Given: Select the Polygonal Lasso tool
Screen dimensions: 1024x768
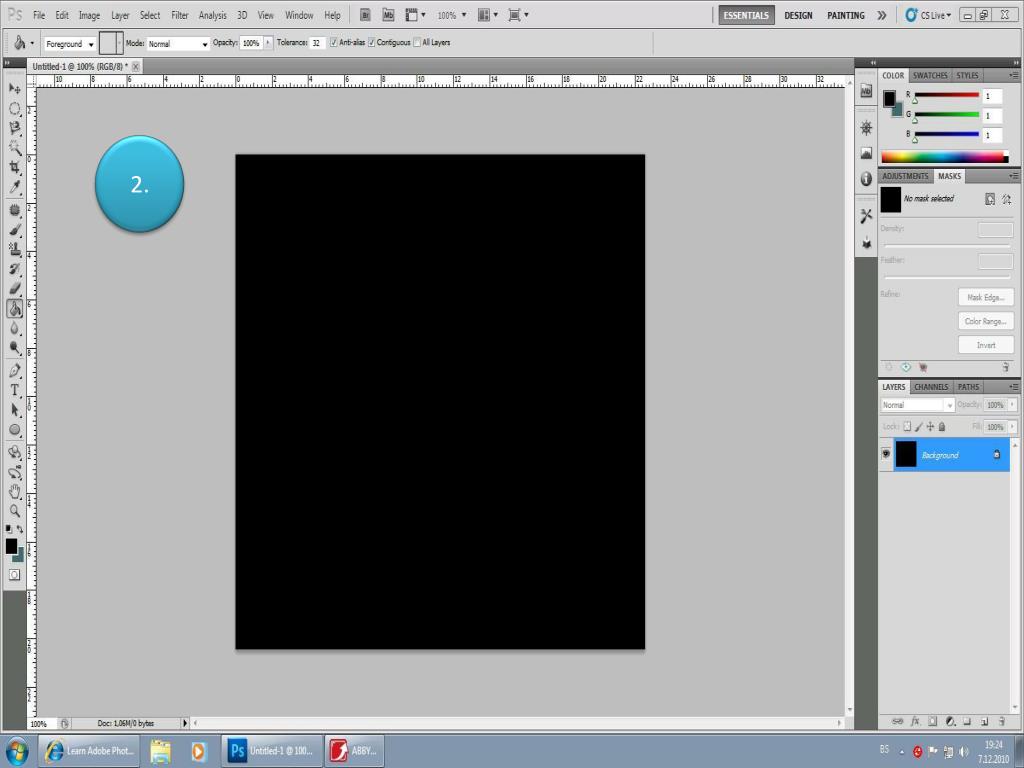Looking at the screenshot, I should [14, 128].
